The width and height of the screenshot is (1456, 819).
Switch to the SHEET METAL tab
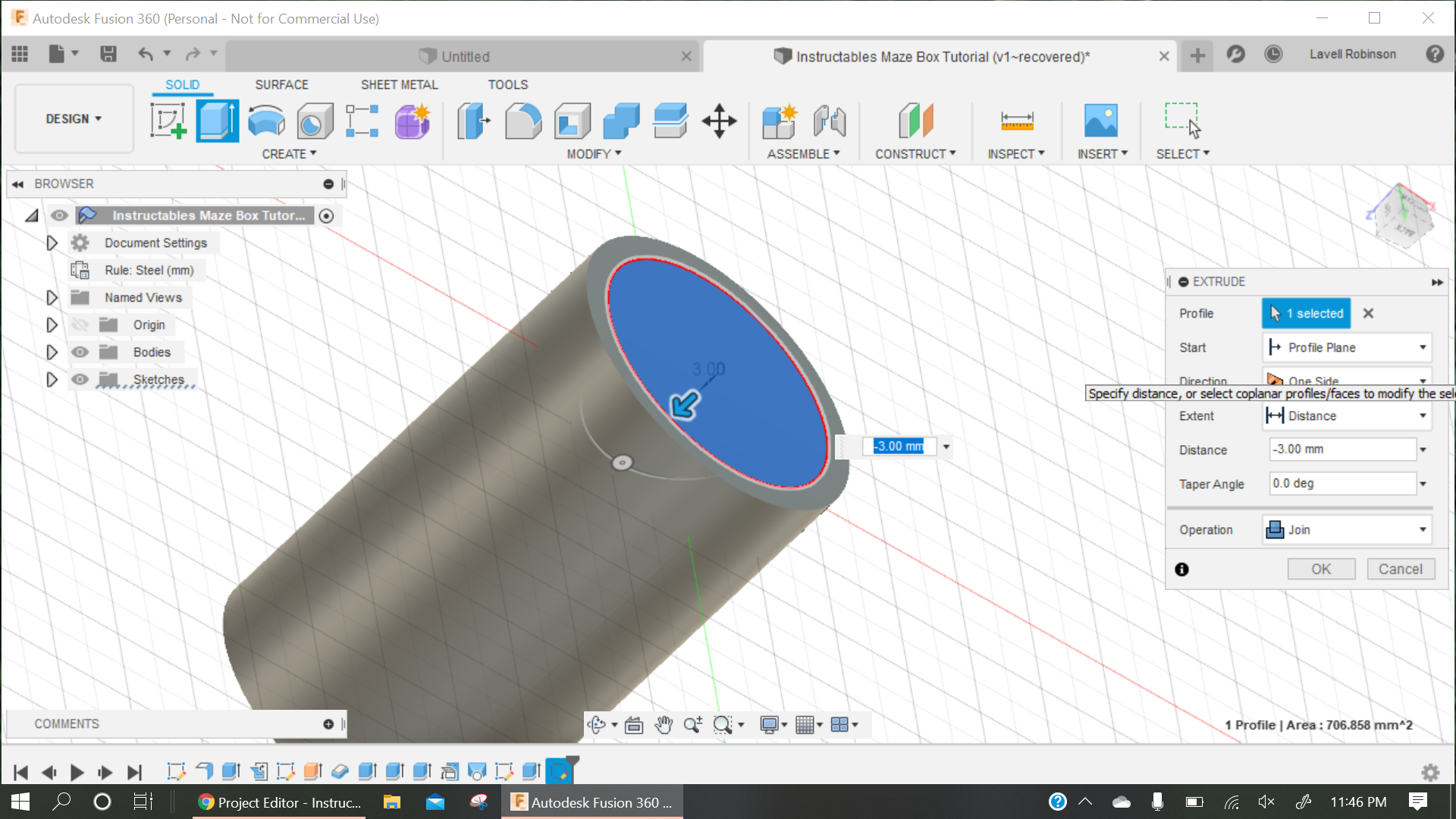(399, 85)
